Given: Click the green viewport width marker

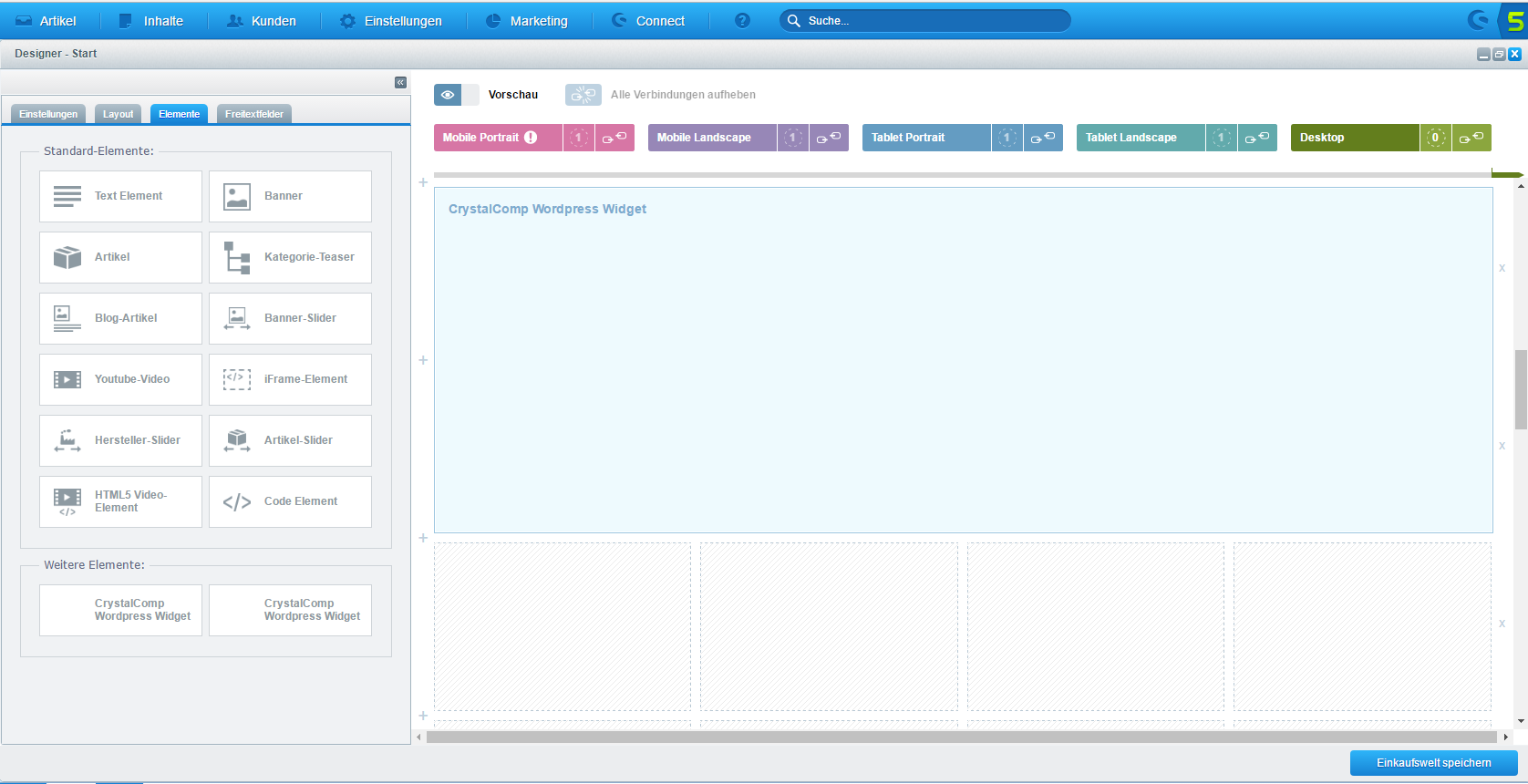Looking at the screenshot, I should pyautogui.click(x=1507, y=173).
